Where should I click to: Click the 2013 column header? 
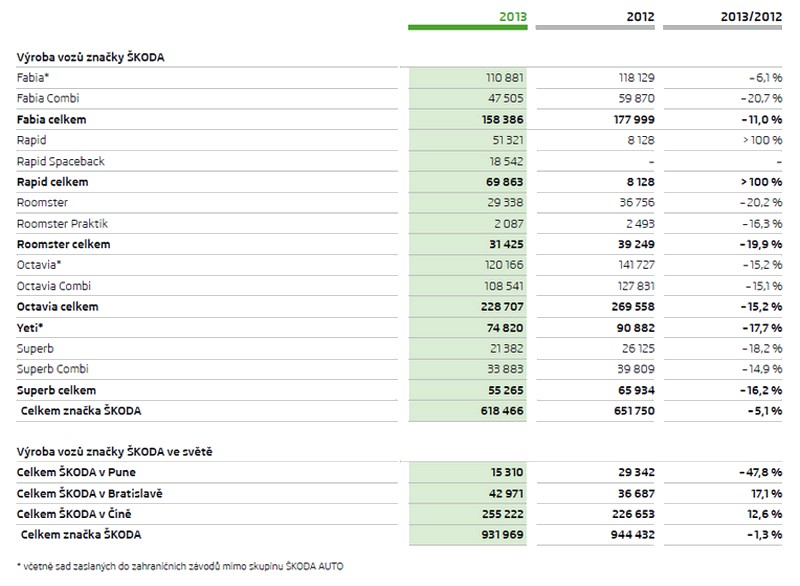click(513, 17)
